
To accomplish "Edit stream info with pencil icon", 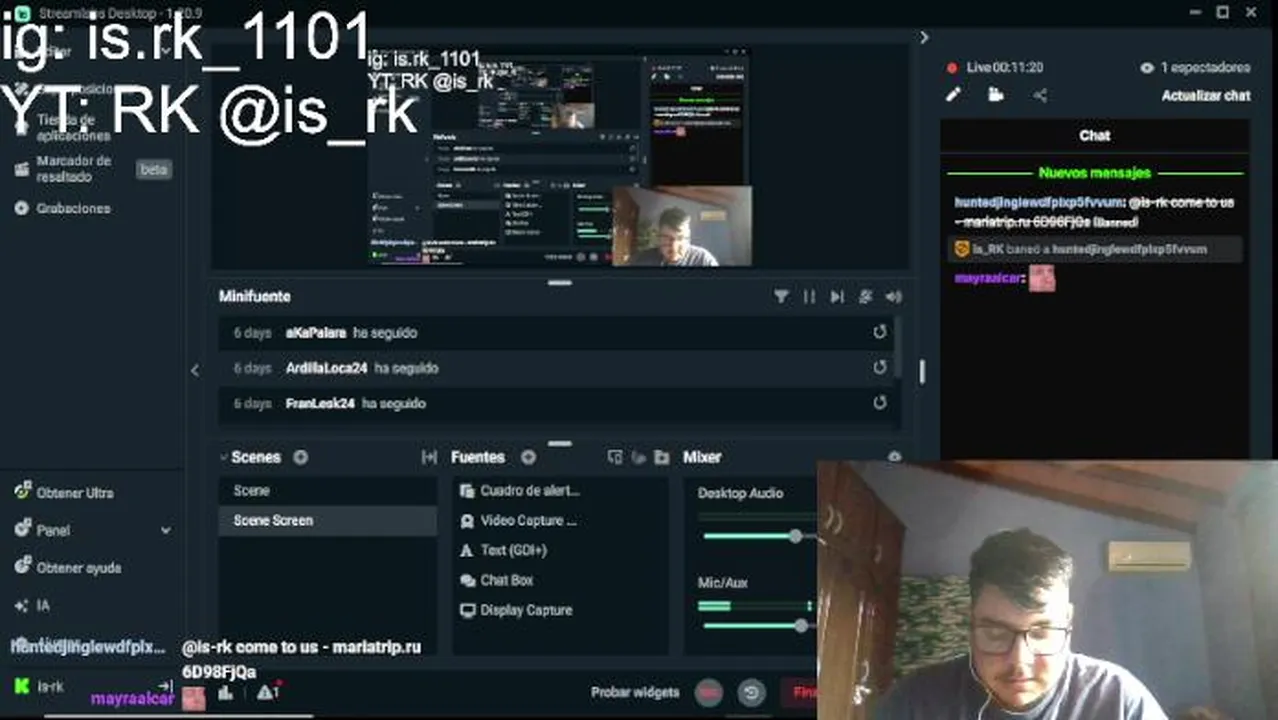I will point(953,95).
